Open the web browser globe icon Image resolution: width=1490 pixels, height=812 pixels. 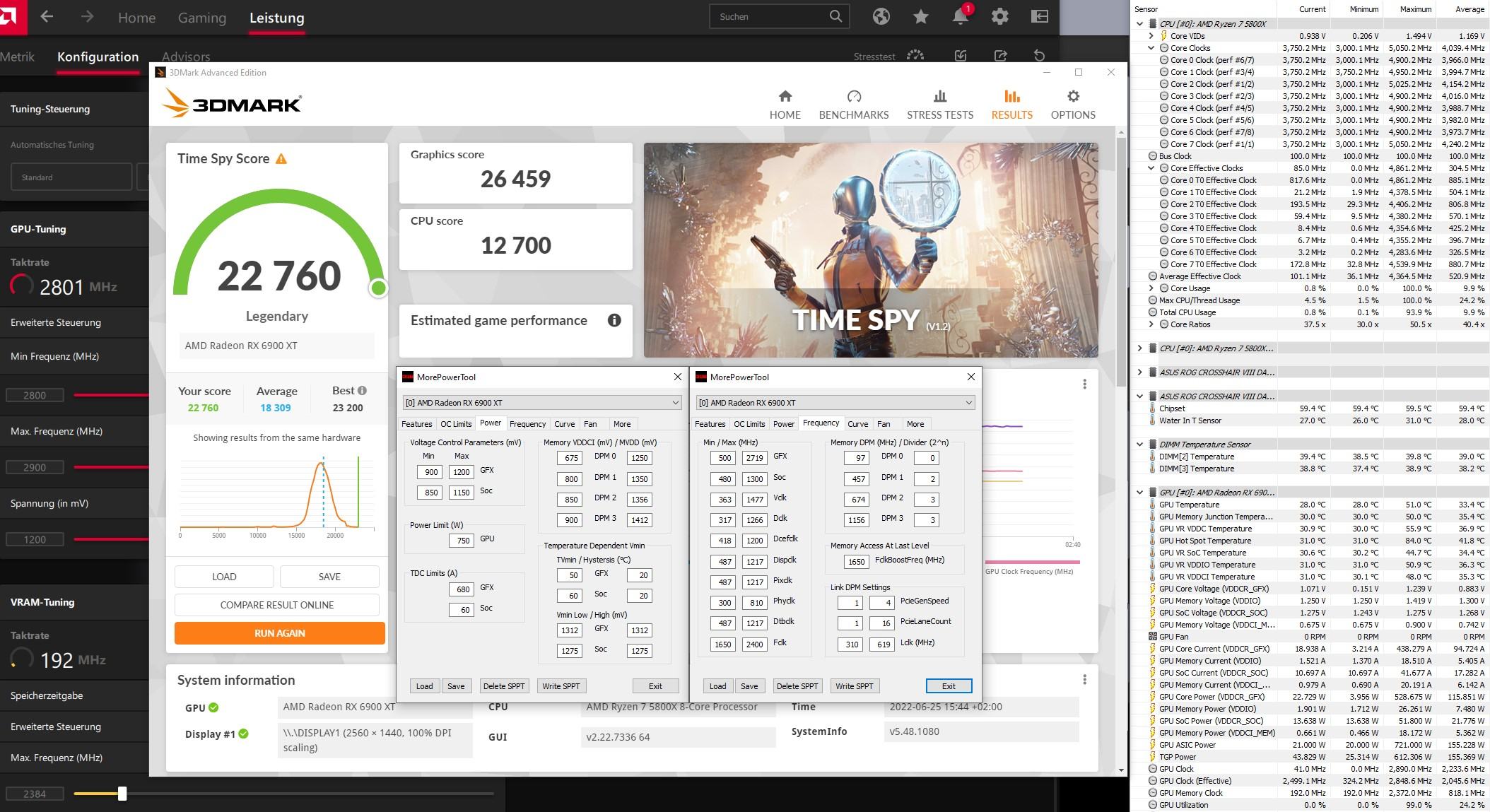coord(881,16)
